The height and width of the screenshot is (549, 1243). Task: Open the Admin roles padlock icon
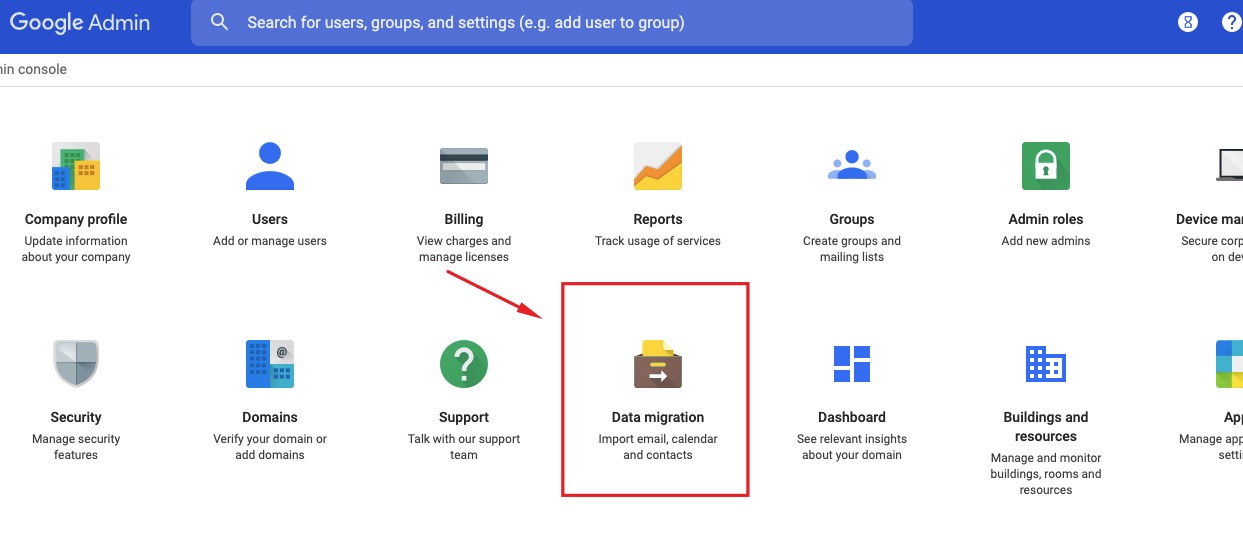tap(1046, 166)
